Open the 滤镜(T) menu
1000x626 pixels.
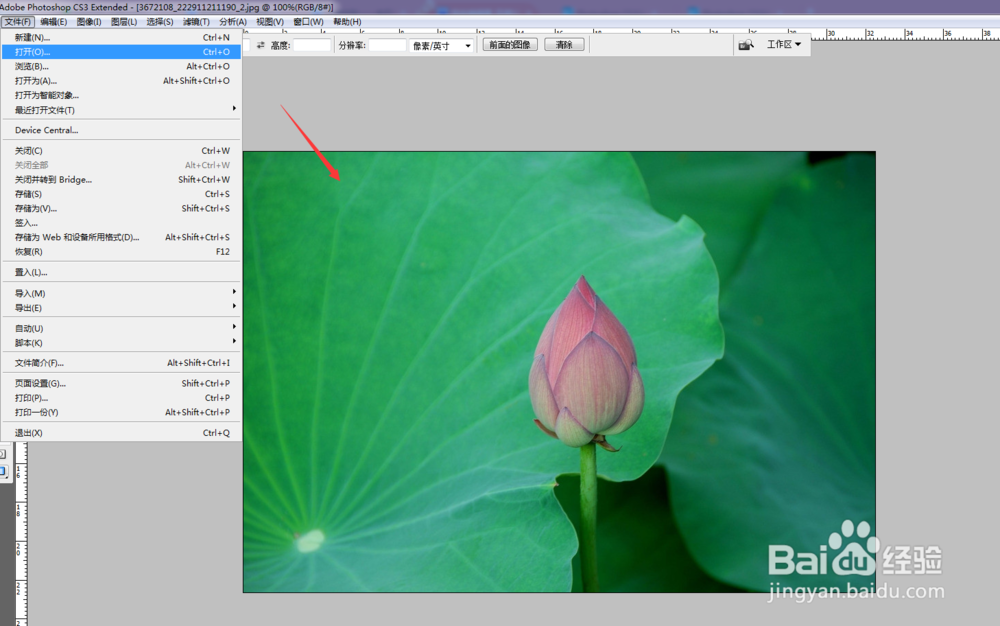196,22
